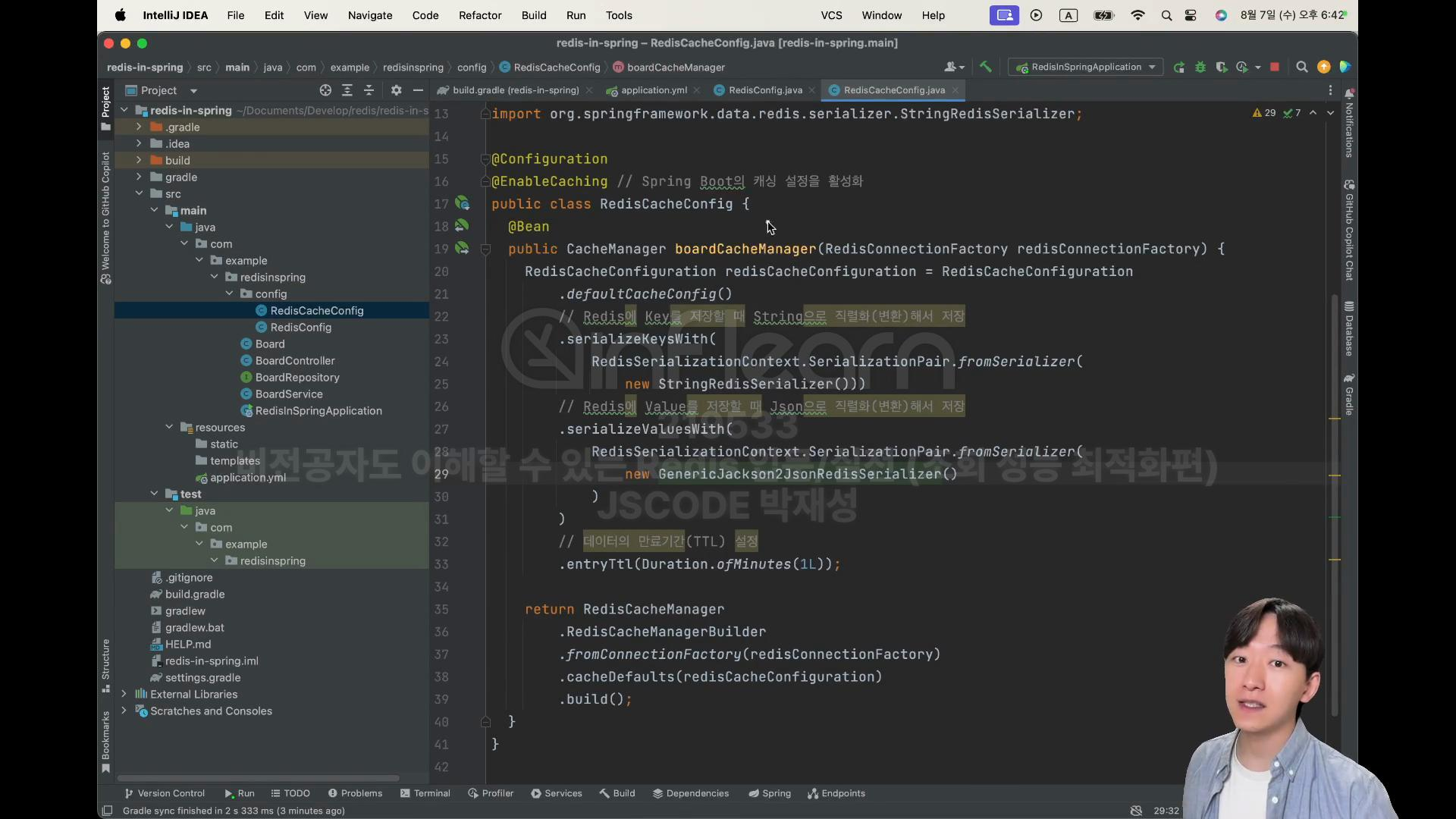
Task: Select BoardController in project tree
Action: (295, 361)
